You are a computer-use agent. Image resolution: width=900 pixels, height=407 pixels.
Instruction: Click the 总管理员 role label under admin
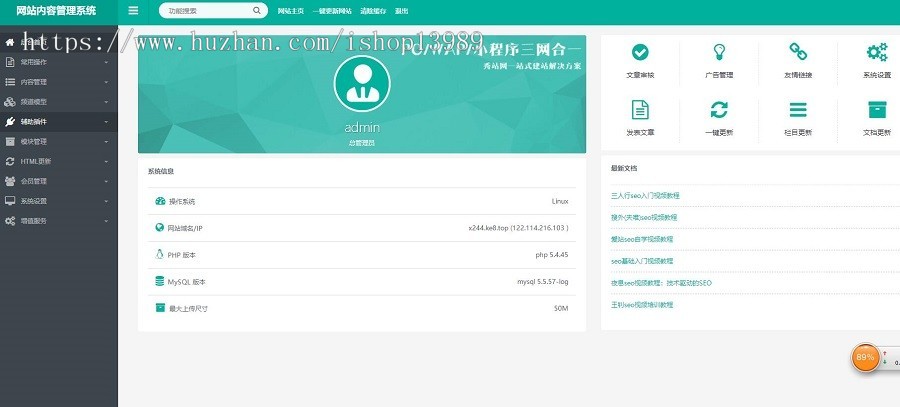(x=362, y=143)
